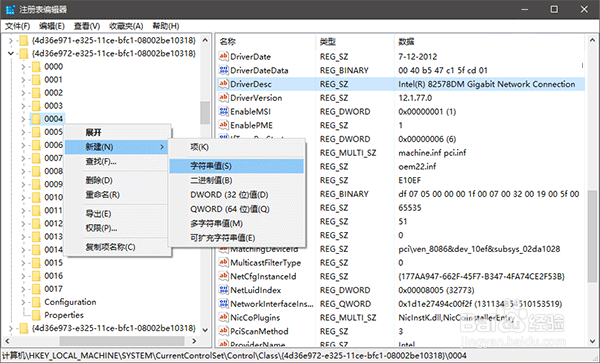Screen dimensions: 600x363
Task: Click the NetworkInterfaceIns... QWORD icon
Action: (223, 304)
